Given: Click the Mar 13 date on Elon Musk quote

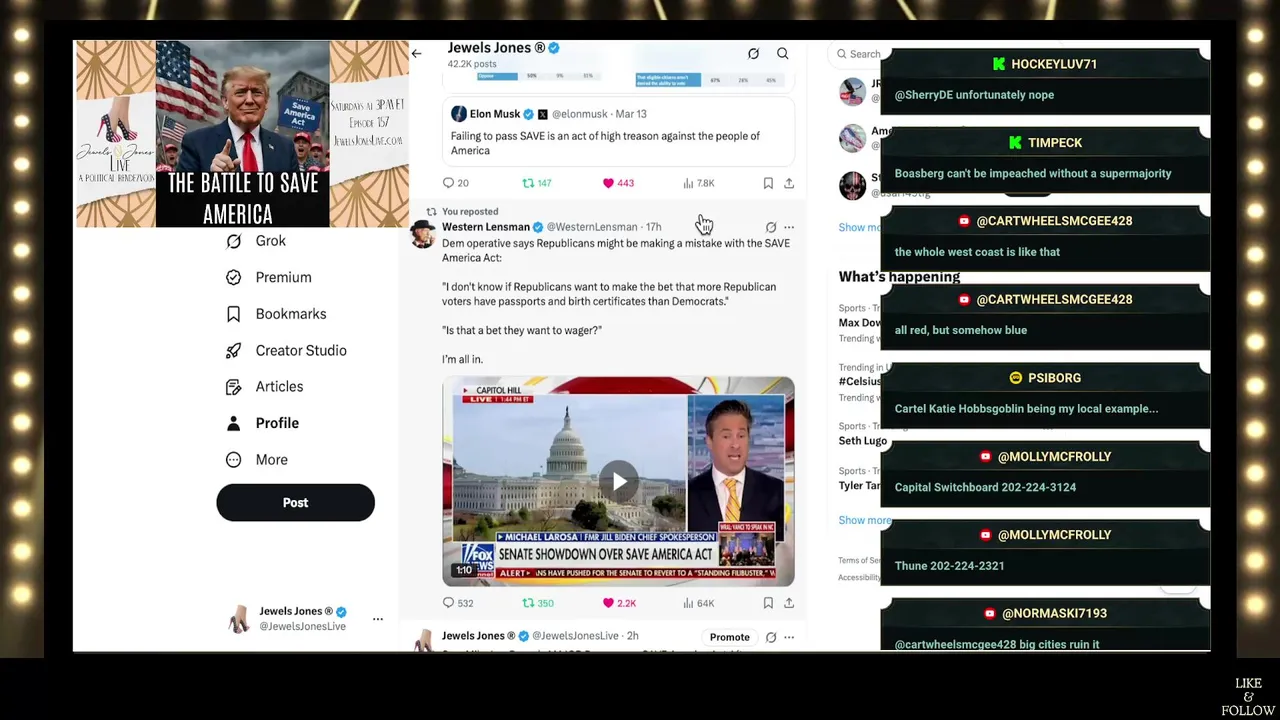Looking at the screenshot, I should tap(631, 114).
